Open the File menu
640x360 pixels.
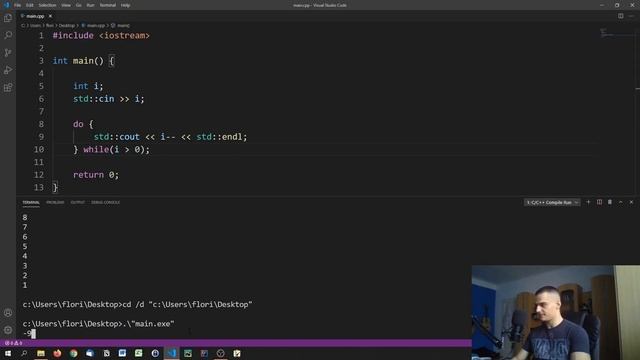pos(18,5)
